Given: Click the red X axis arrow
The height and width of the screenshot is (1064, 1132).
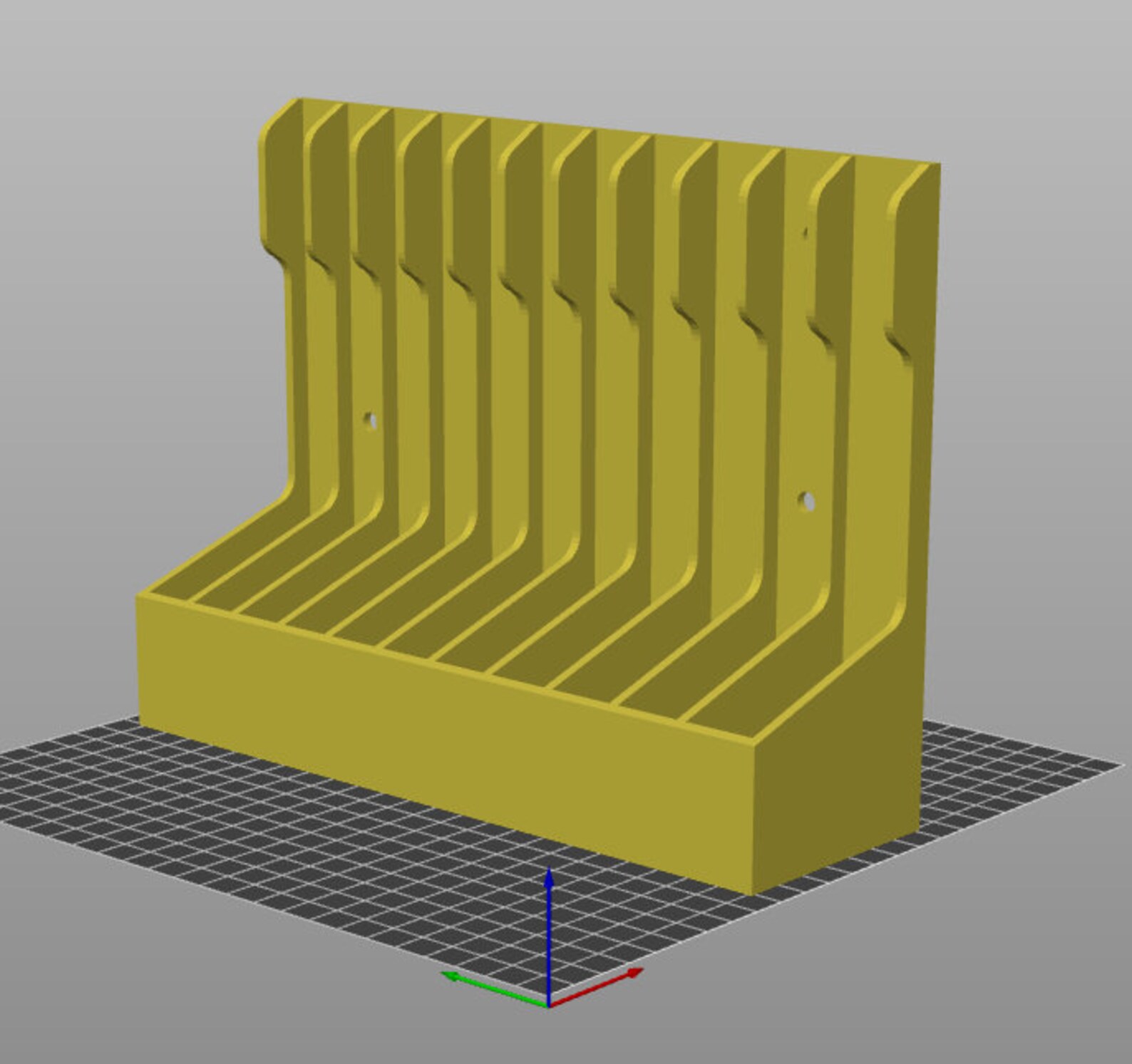Looking at the screenshot, I should coord(596,987).
